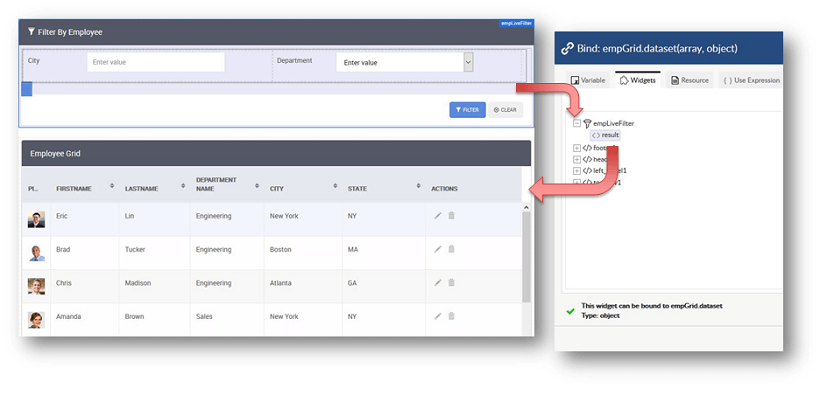Expand the footer tree node

coord(577,148)
